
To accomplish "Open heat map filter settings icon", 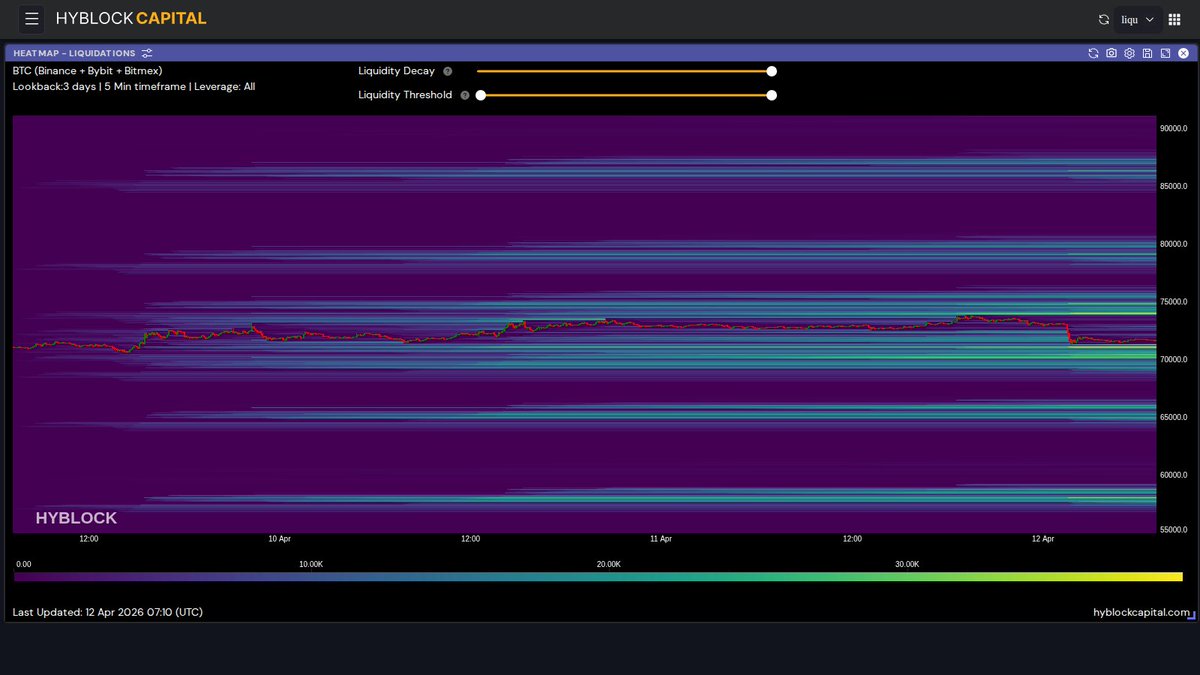I will [x=147, y=53].
